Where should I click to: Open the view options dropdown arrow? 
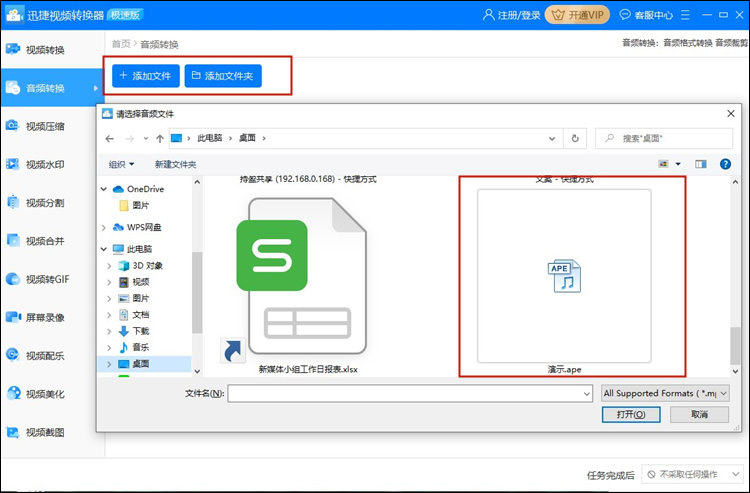(x=678, y=164)
